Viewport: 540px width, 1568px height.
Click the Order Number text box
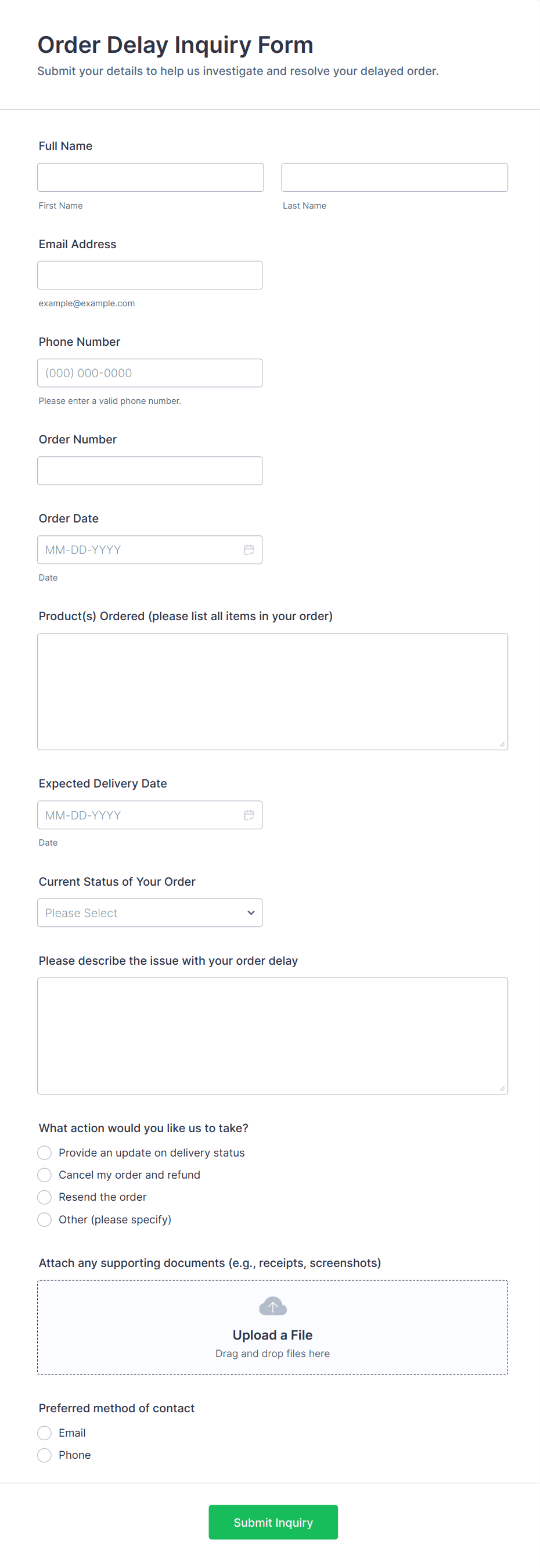[150, 471]
